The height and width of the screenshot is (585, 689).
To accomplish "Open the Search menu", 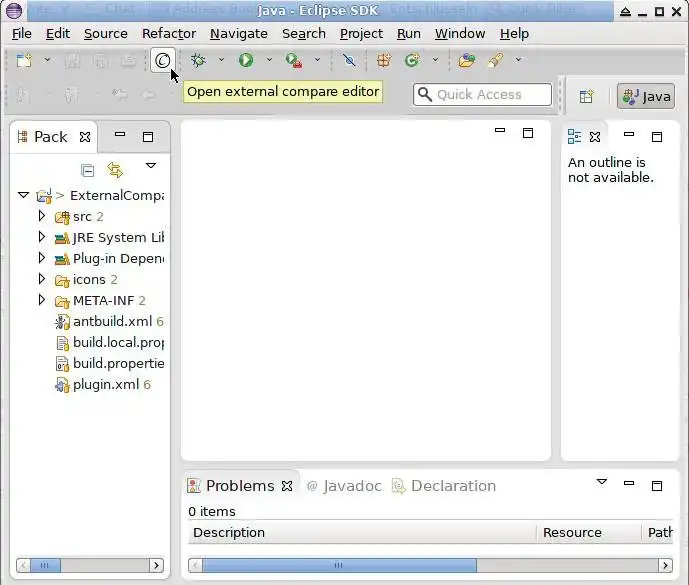I will pyautogui.click(x=304, y=34).
